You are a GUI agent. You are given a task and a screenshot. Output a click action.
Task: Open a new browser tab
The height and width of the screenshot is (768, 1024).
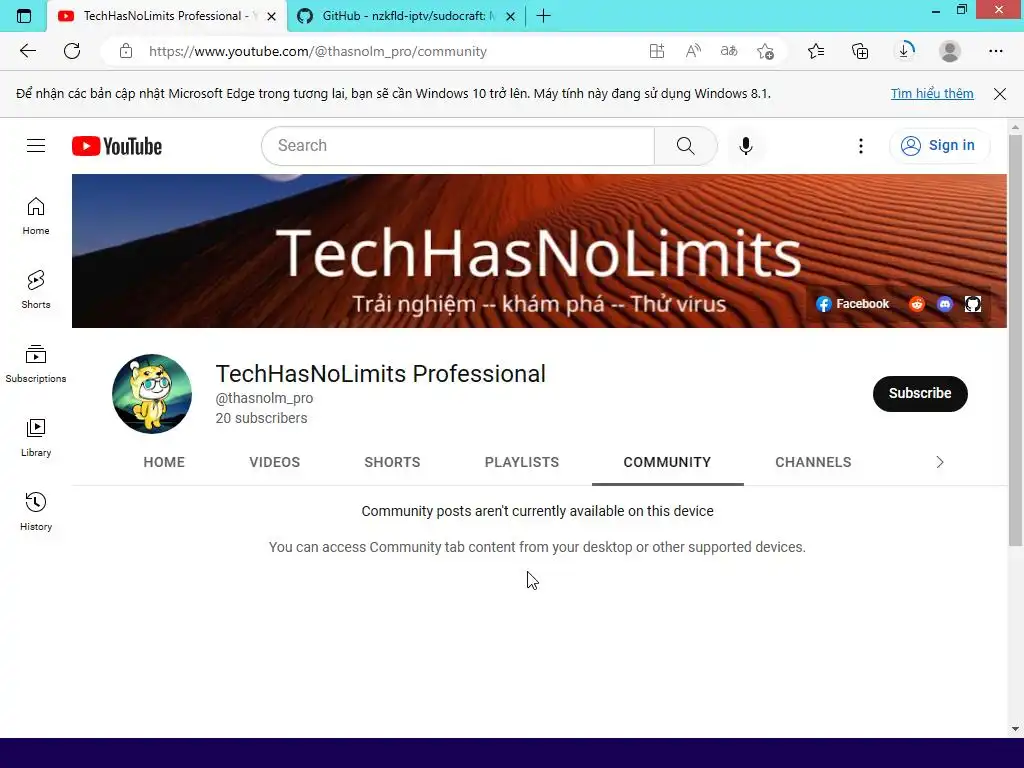pos(543,16)
